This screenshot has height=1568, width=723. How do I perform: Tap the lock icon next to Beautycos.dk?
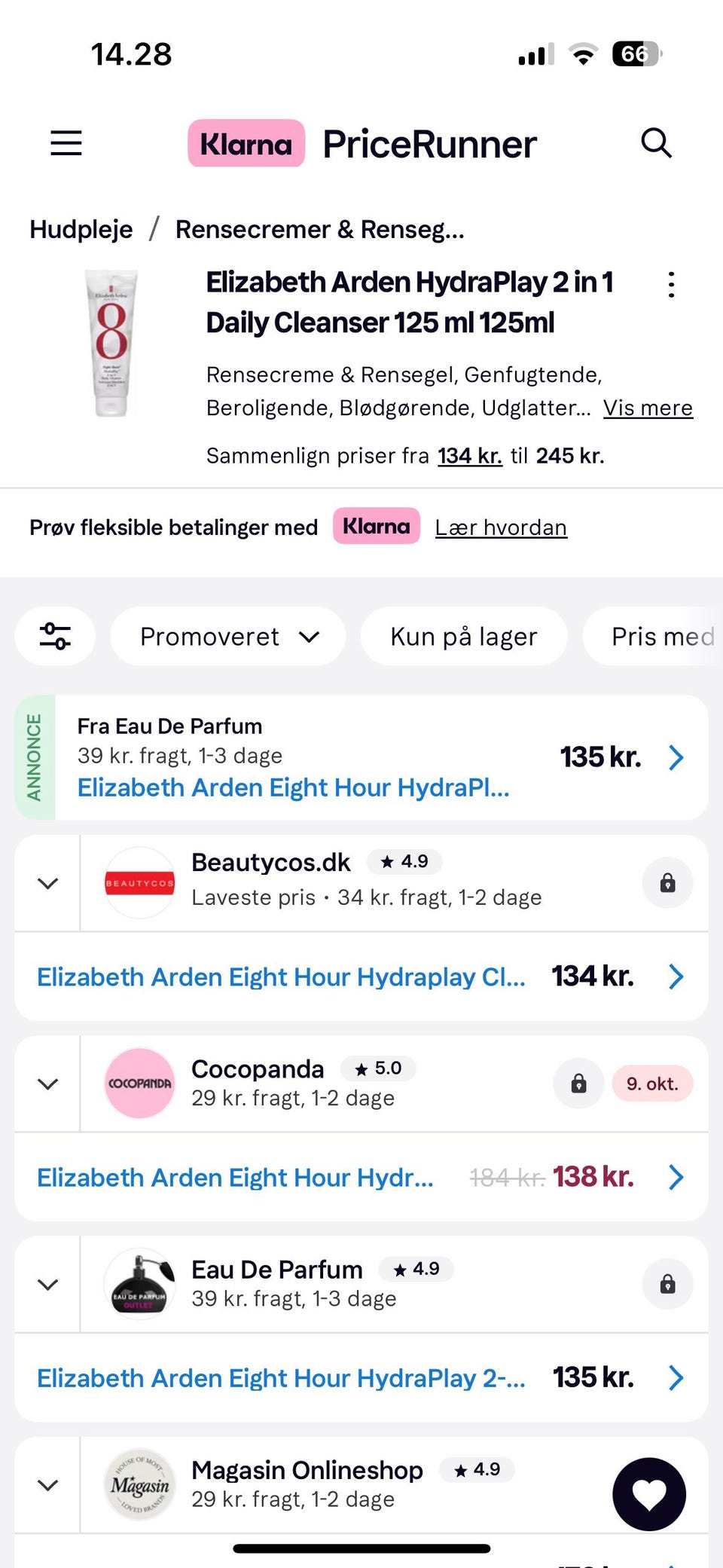667,882
